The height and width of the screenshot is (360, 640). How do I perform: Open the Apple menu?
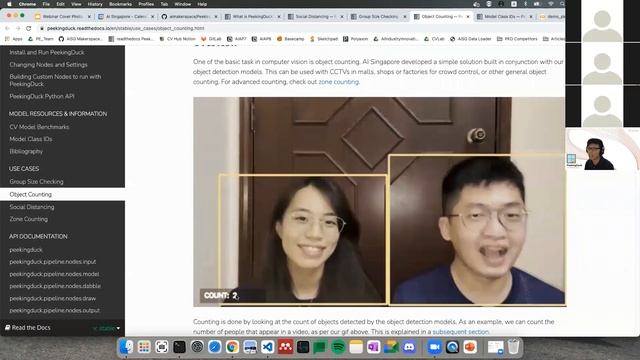click(9, 4)
